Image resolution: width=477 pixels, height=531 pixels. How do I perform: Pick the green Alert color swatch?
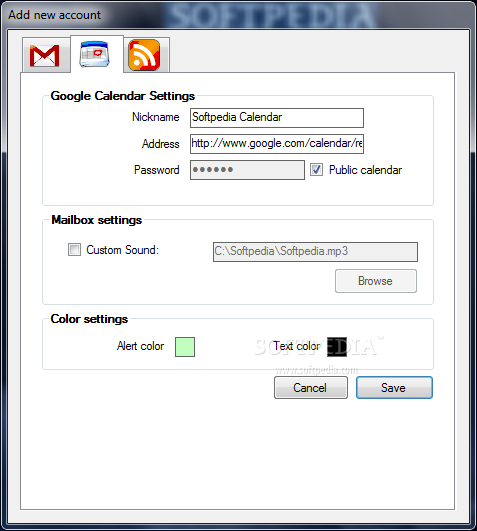click(x=185, y=347)
